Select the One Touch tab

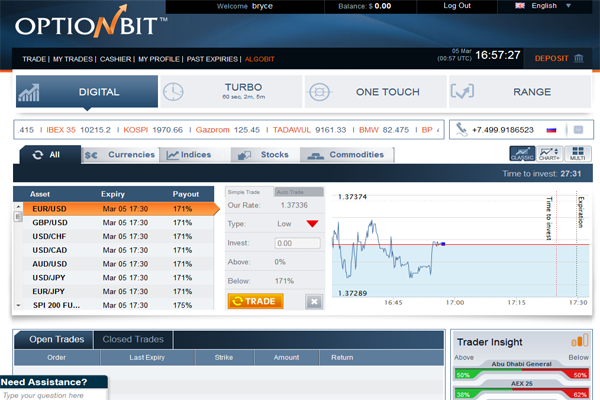376,92
